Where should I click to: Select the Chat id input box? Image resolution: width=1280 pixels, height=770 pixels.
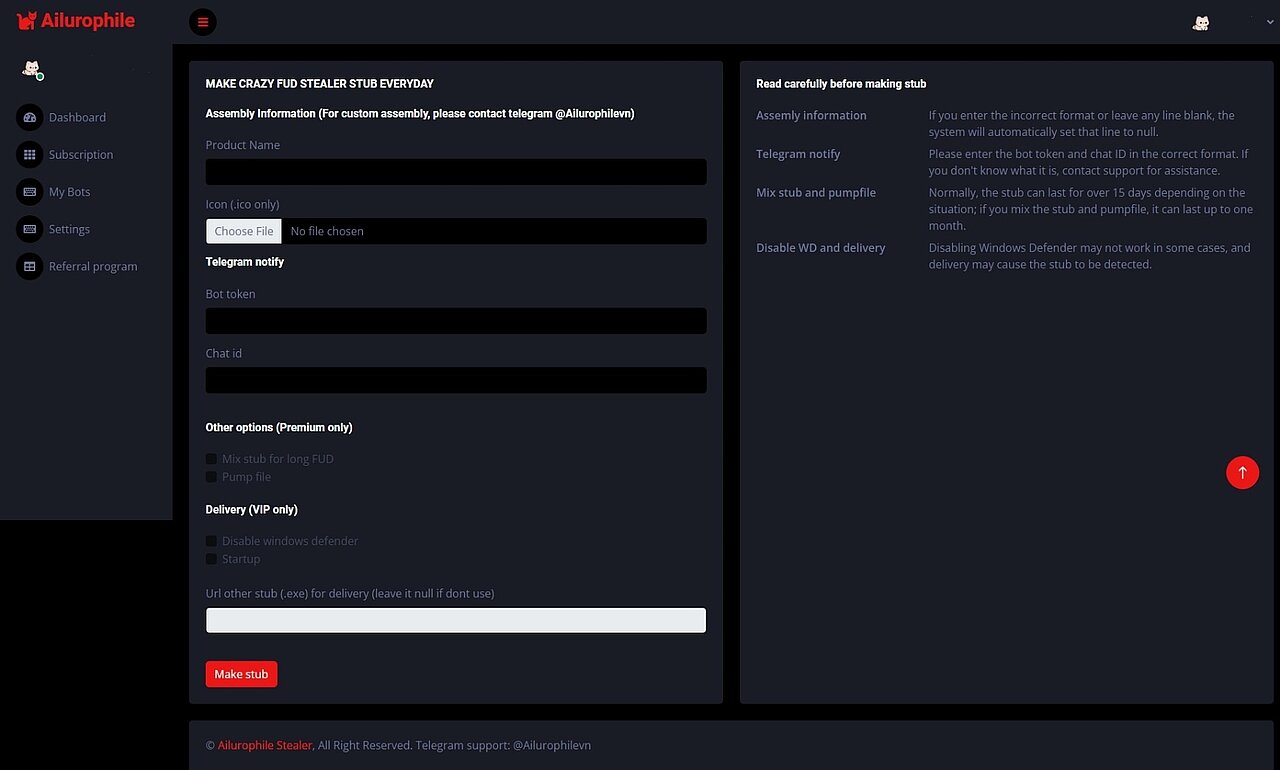(456, 380)
